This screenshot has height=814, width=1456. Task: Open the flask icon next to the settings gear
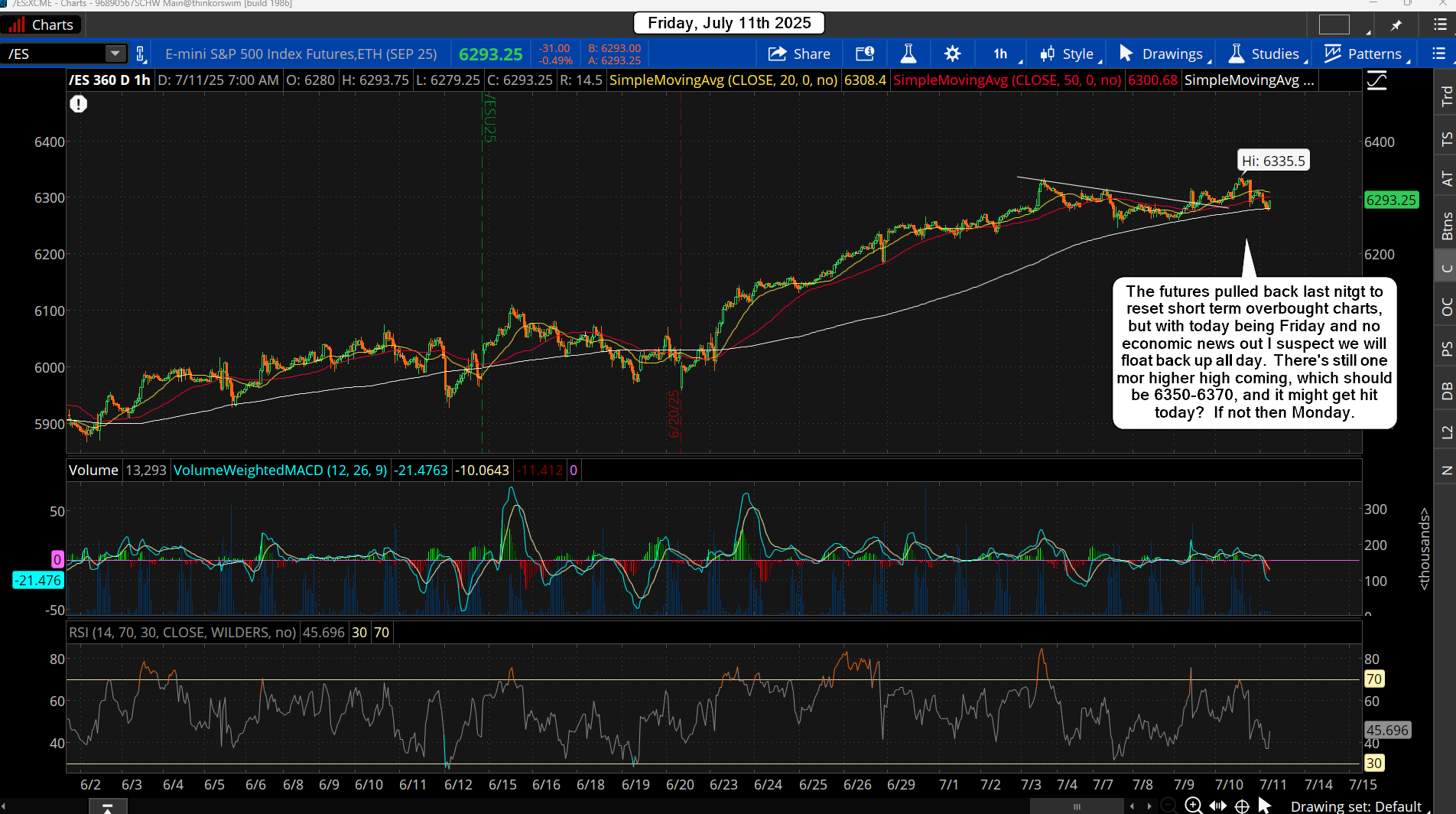coord(908,54)
